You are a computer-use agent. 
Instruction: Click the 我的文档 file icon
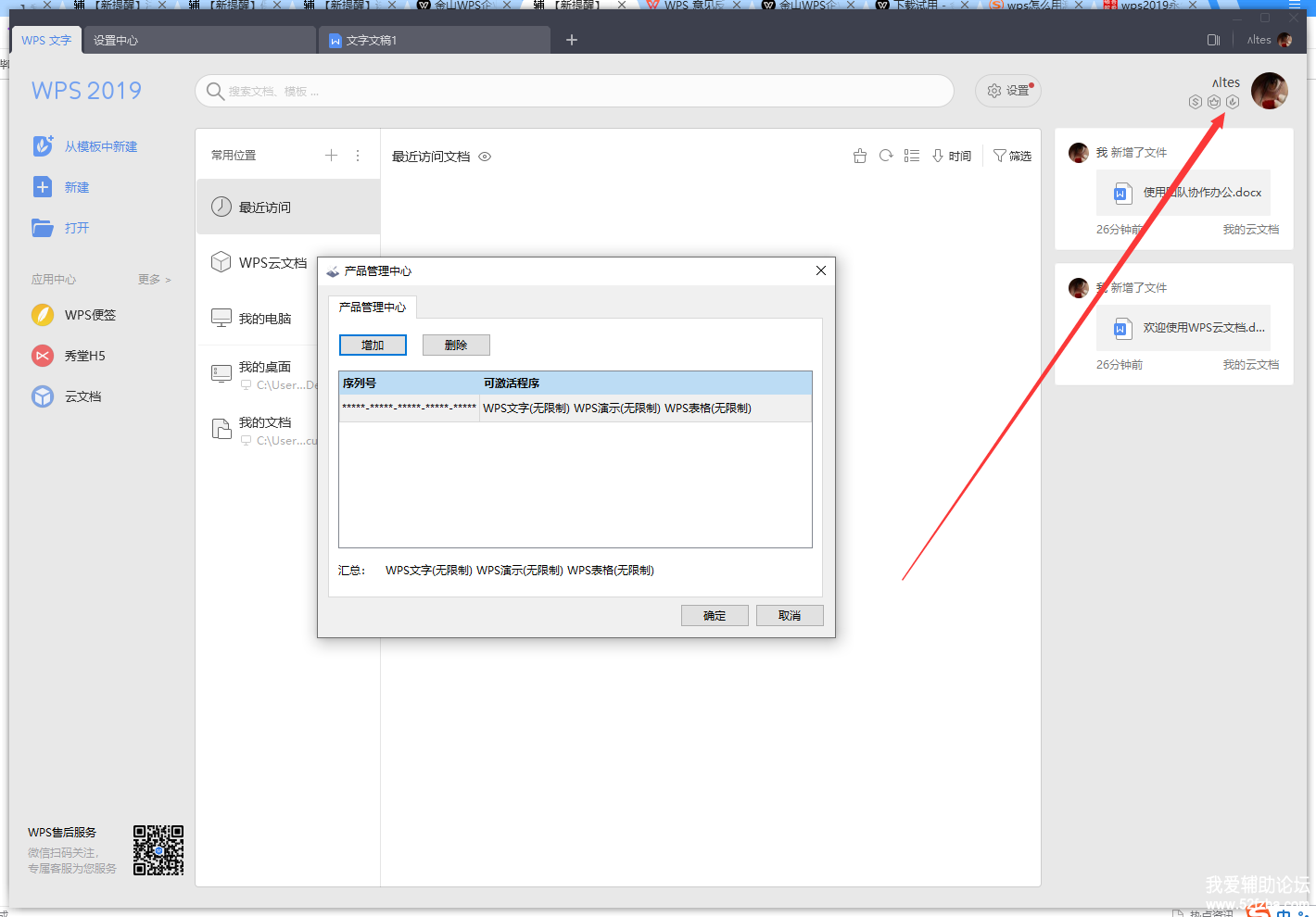[221, 429]
